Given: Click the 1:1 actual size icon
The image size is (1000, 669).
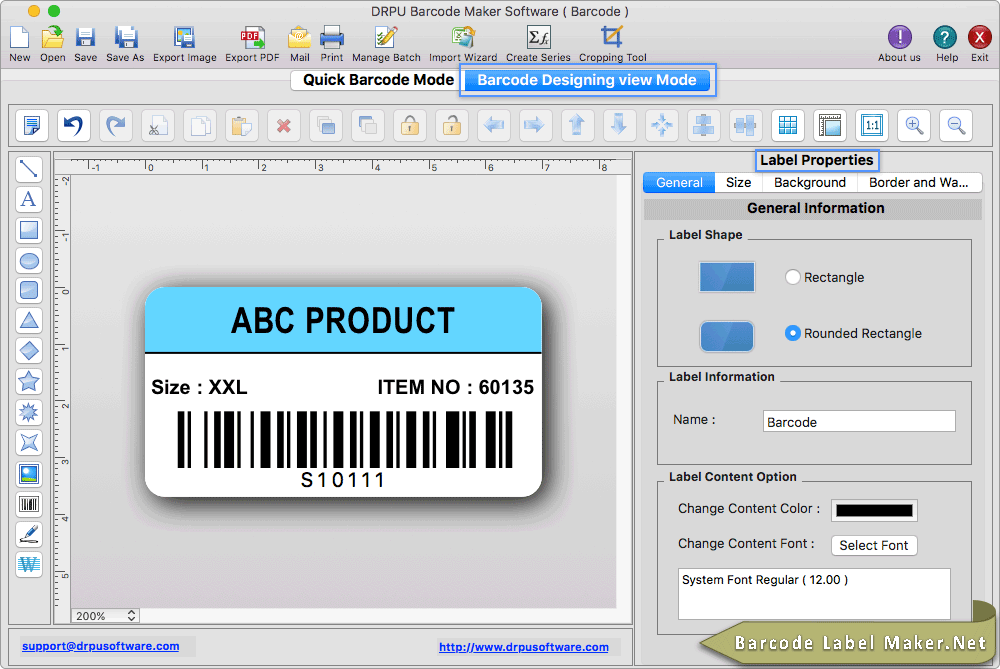Looking at the screenshot, I should 872,125.
